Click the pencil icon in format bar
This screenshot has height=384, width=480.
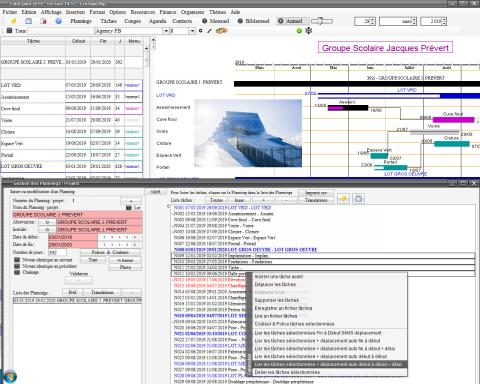[x=209, y=31]
